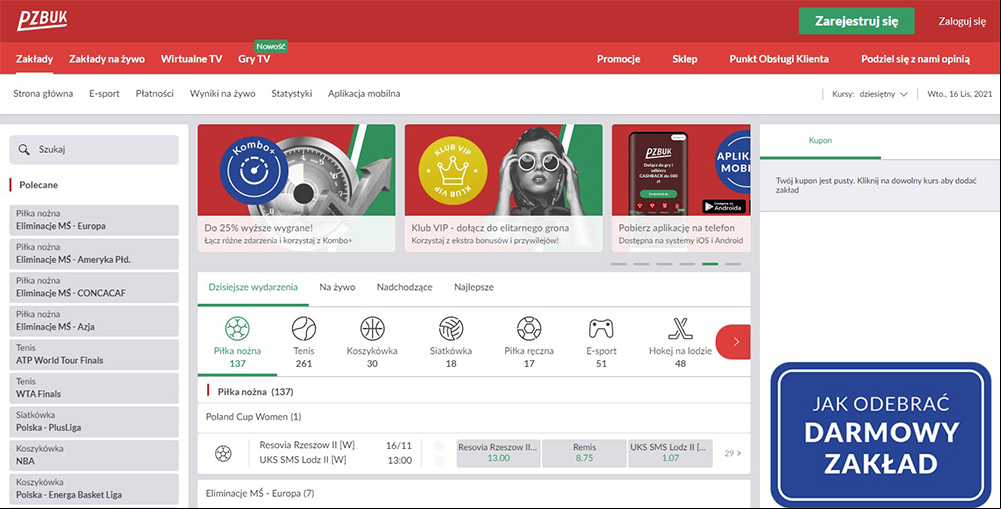Open NBA in Polecane list
The image size is (1001, 509).
[94, 455]
